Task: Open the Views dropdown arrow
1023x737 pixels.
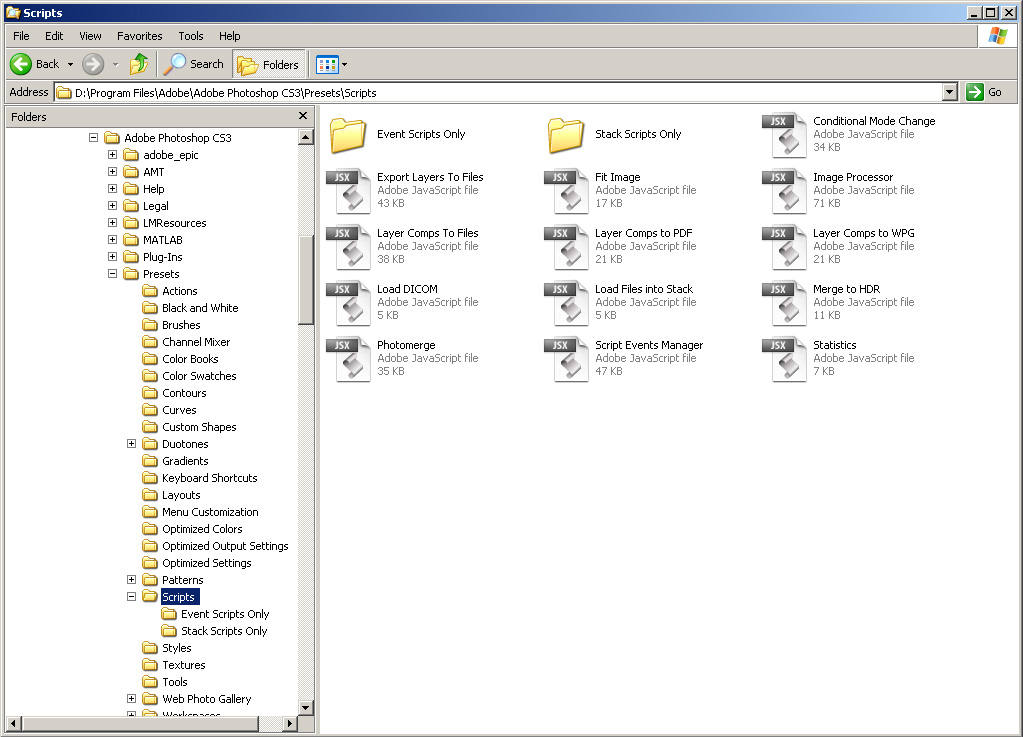Action: pos(344,65)
